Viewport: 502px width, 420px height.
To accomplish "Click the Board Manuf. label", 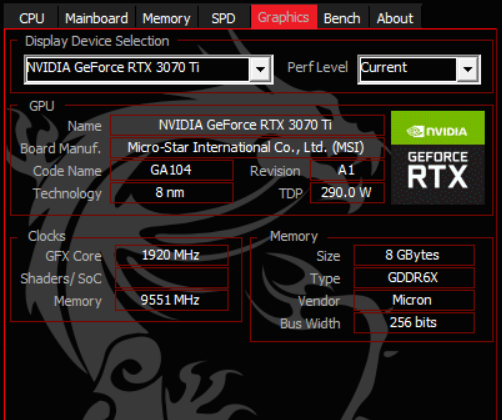I will click(x=60, y=148).
